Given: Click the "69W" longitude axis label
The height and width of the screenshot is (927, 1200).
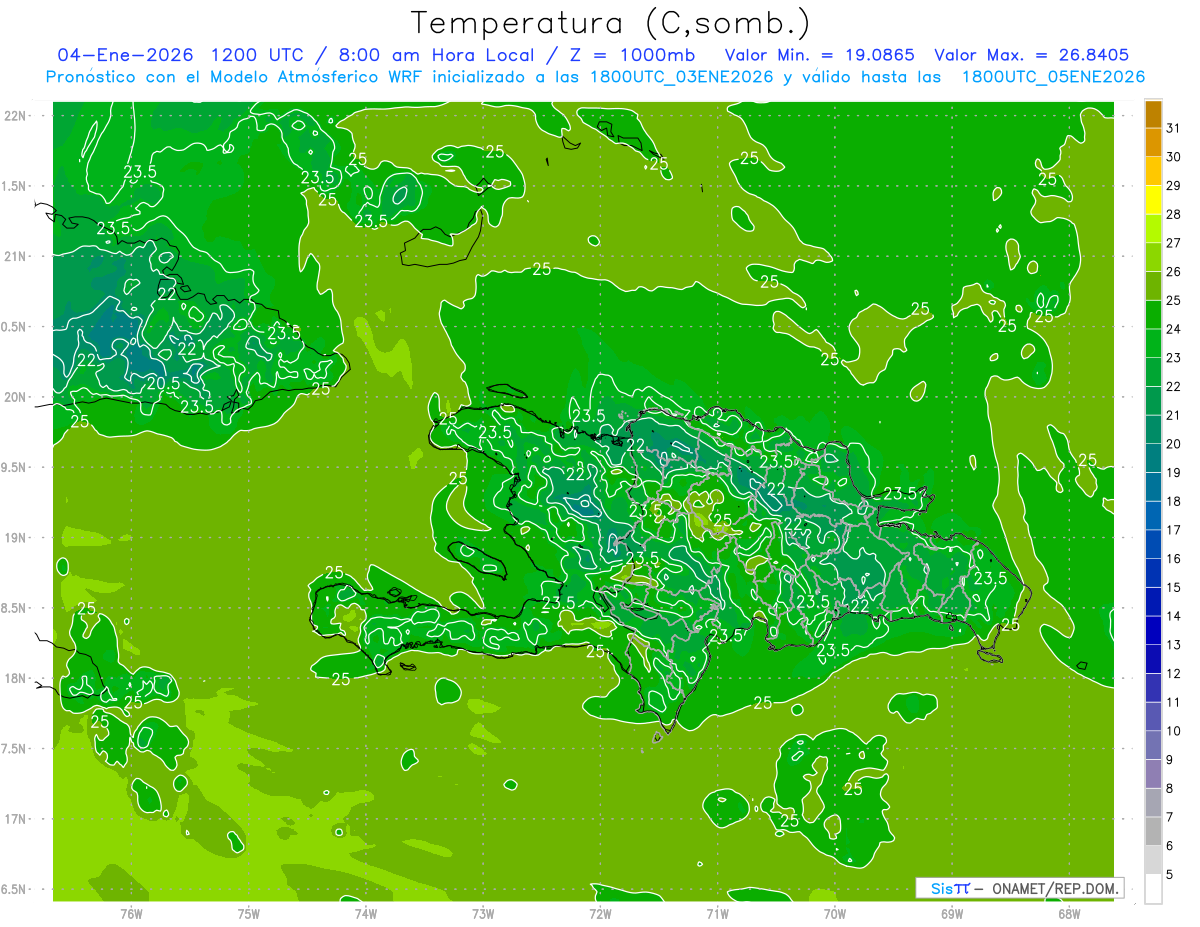Looking at the screenshot, I should (x=952, y=914).
